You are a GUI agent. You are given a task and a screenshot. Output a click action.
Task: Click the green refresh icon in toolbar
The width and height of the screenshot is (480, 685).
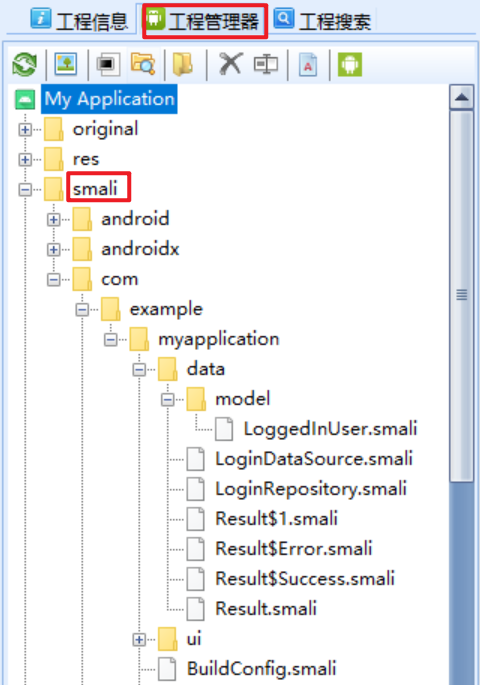tap(24, 64)
